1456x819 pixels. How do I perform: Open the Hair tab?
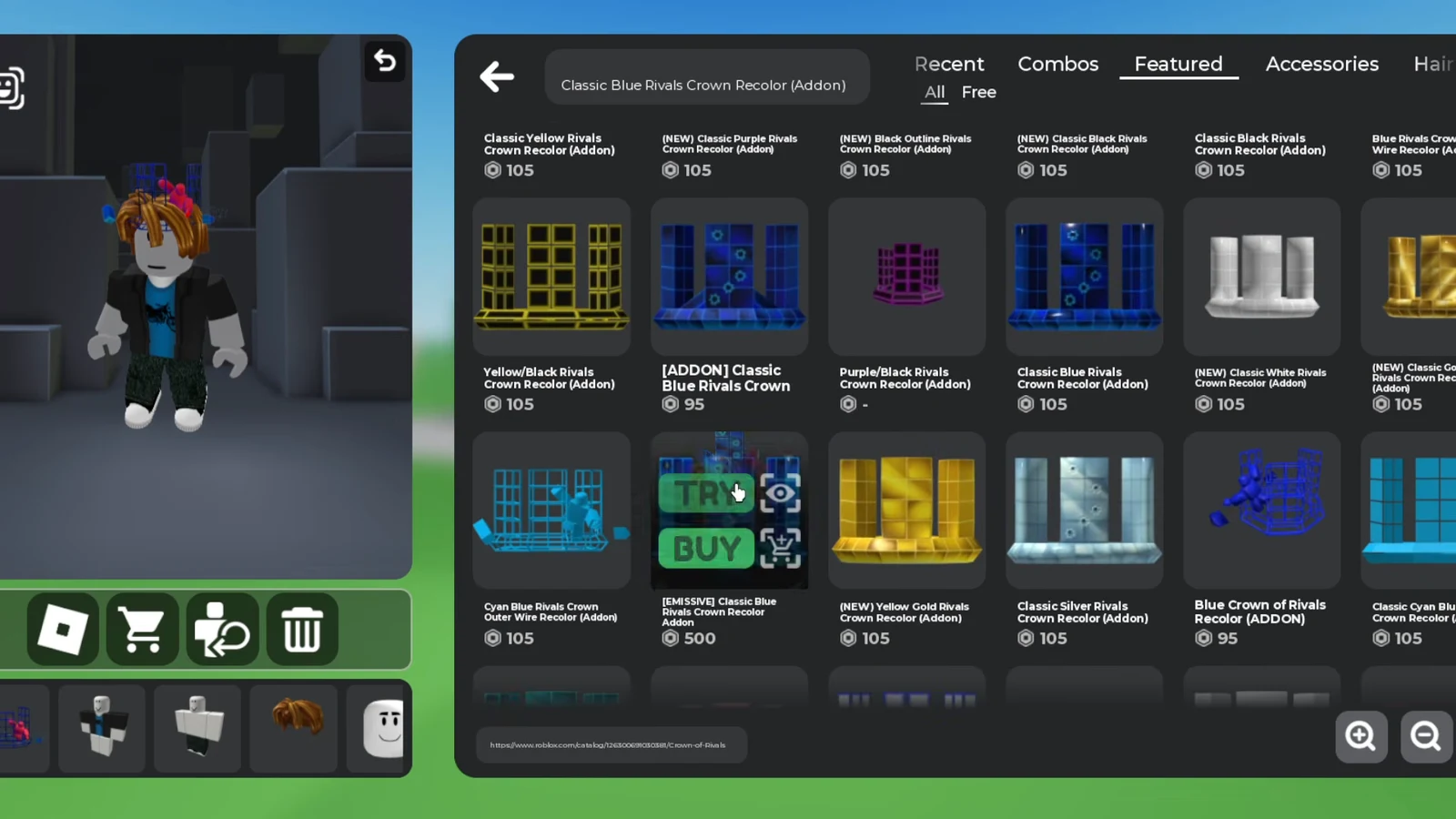(1433, 64)
